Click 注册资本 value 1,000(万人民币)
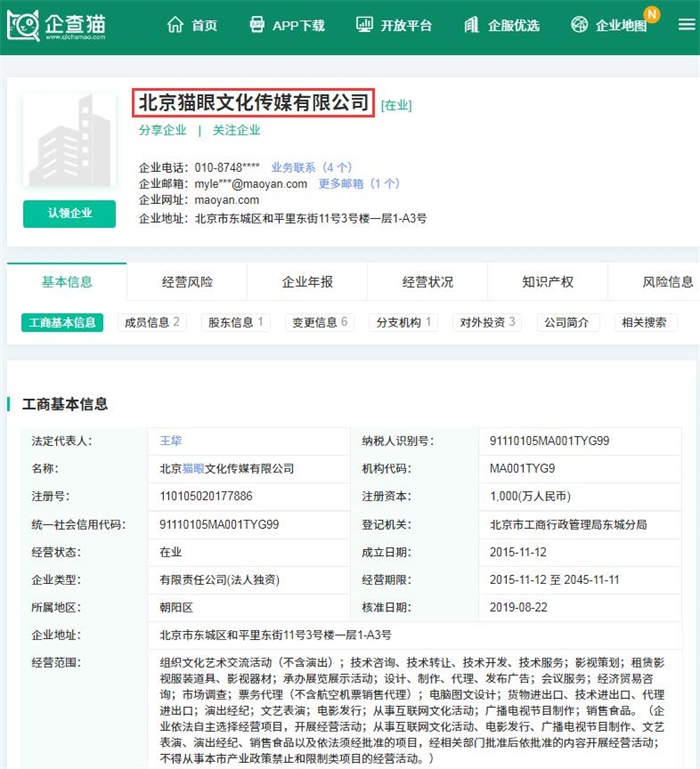This screenshot has width=700, height=769. click(530, 496)
